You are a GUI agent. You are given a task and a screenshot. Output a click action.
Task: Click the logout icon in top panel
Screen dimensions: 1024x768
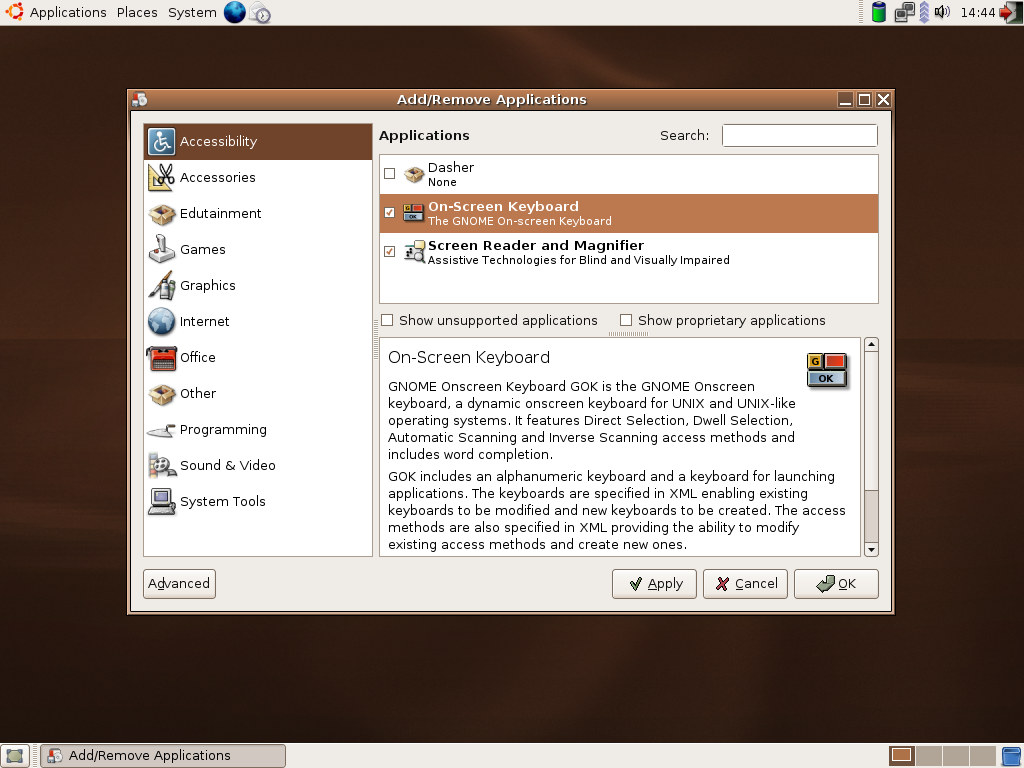pos(1011,12)
